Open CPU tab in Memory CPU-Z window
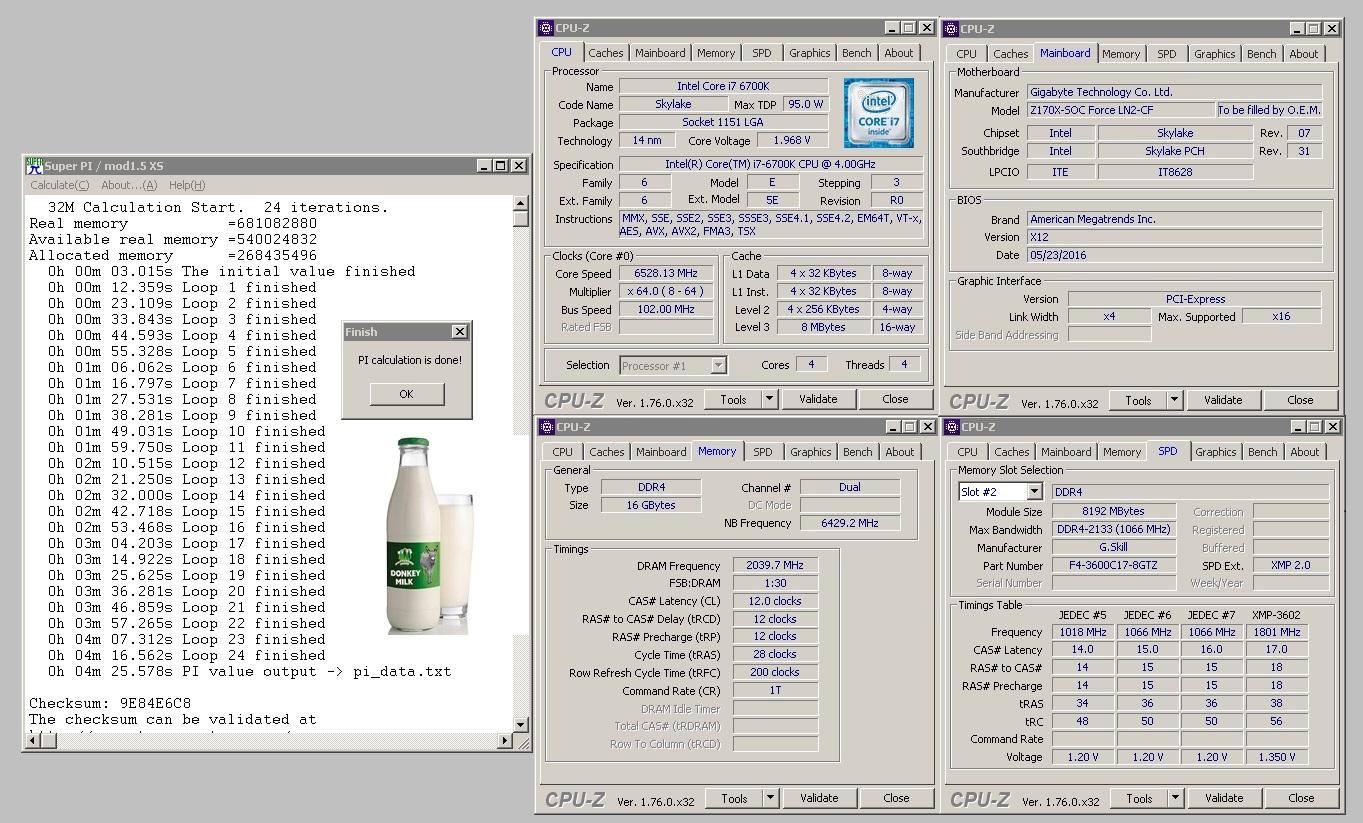 pyautogui.click(x=563, y=452)
